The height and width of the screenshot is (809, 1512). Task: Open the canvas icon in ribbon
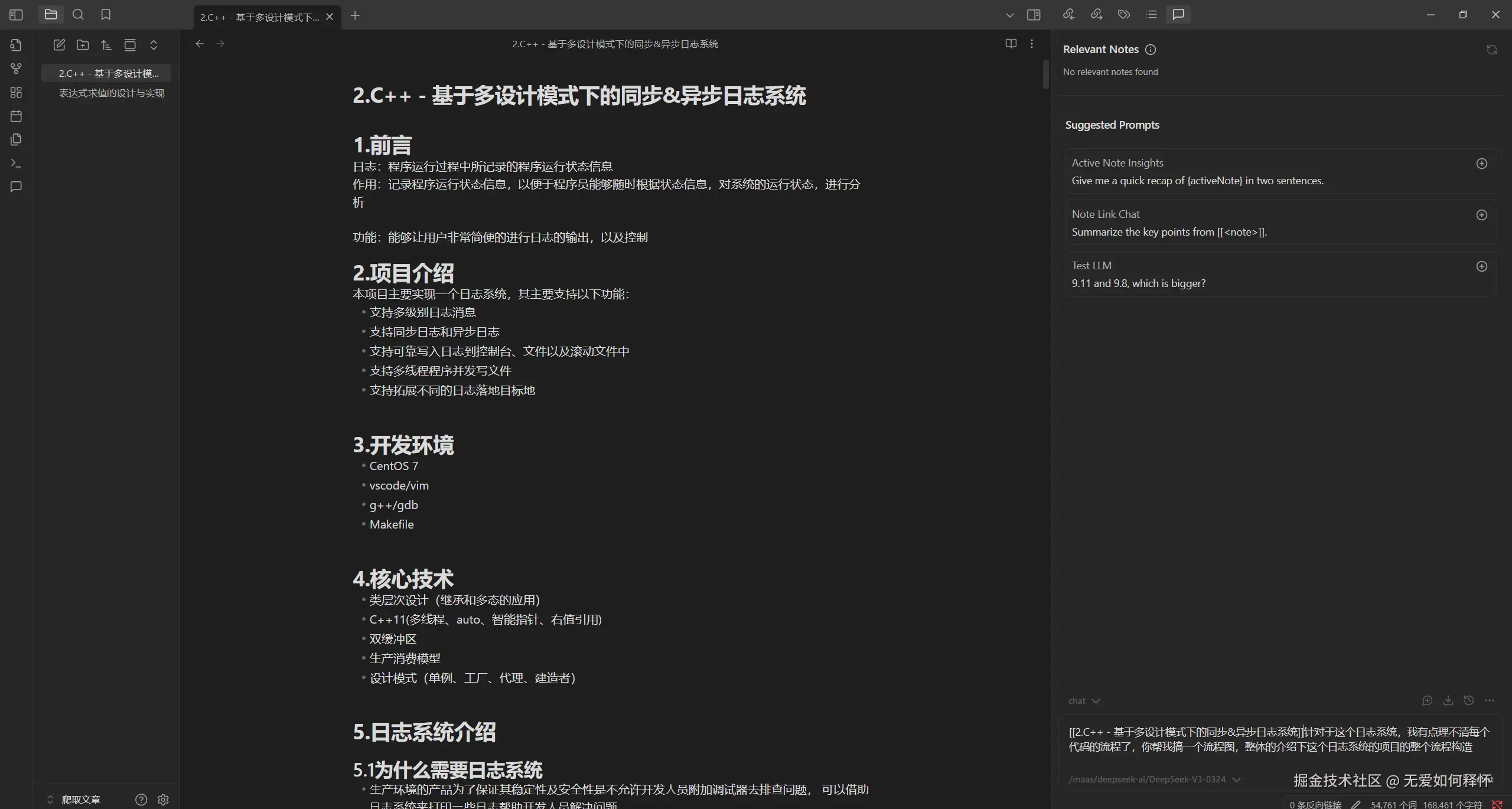pyautogui.click(x=16, y=92)
